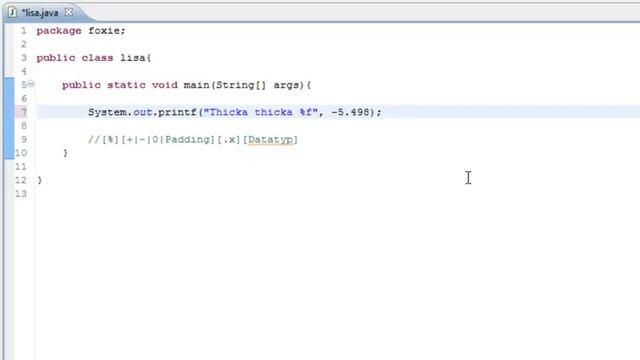Image resolution: width=640 pixels, height=360 pixels.
Task: Select the lisa.java editor tab
Action: [40, 13]
